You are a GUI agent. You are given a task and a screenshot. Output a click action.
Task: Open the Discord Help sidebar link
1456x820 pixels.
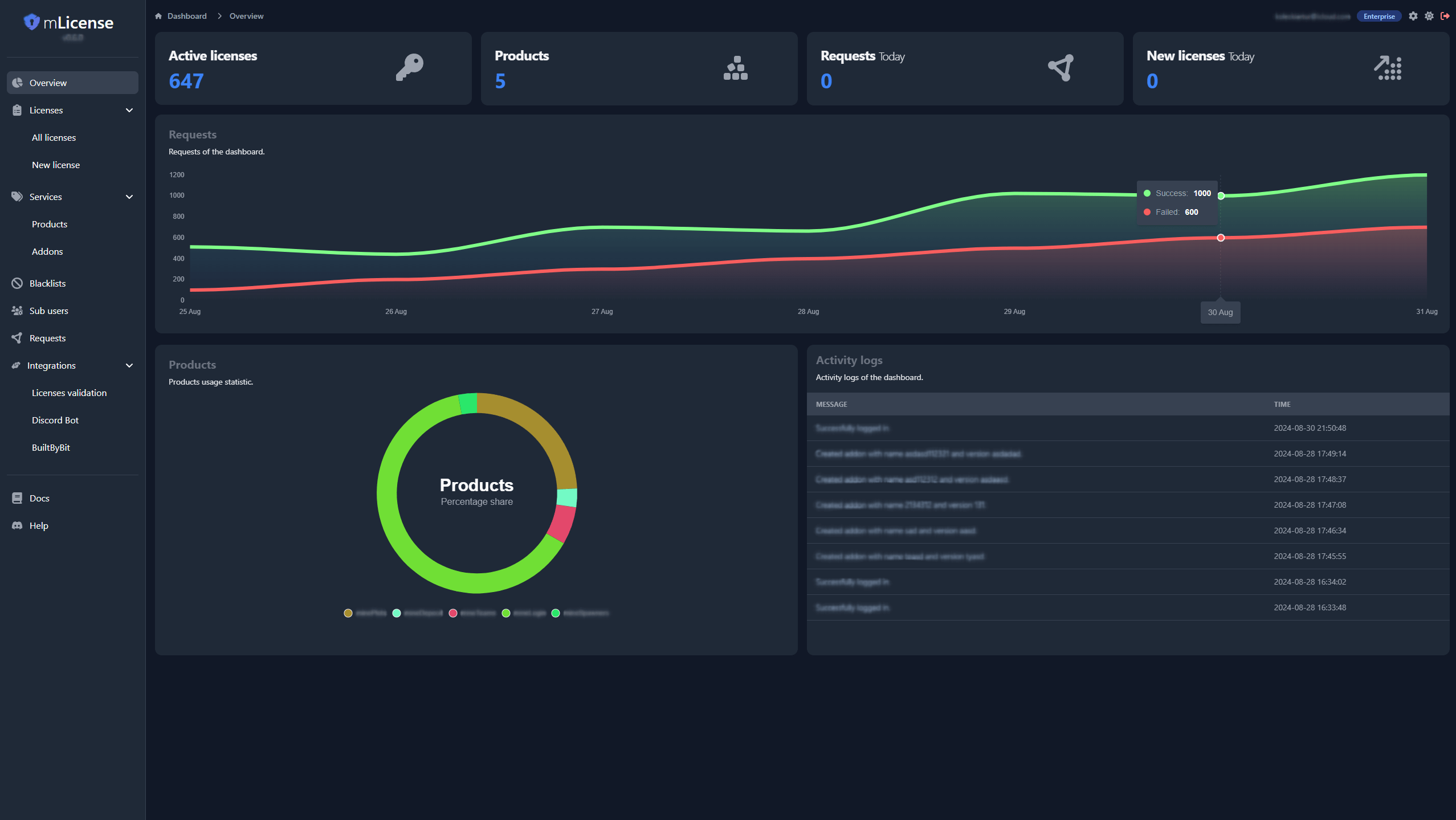39,525
